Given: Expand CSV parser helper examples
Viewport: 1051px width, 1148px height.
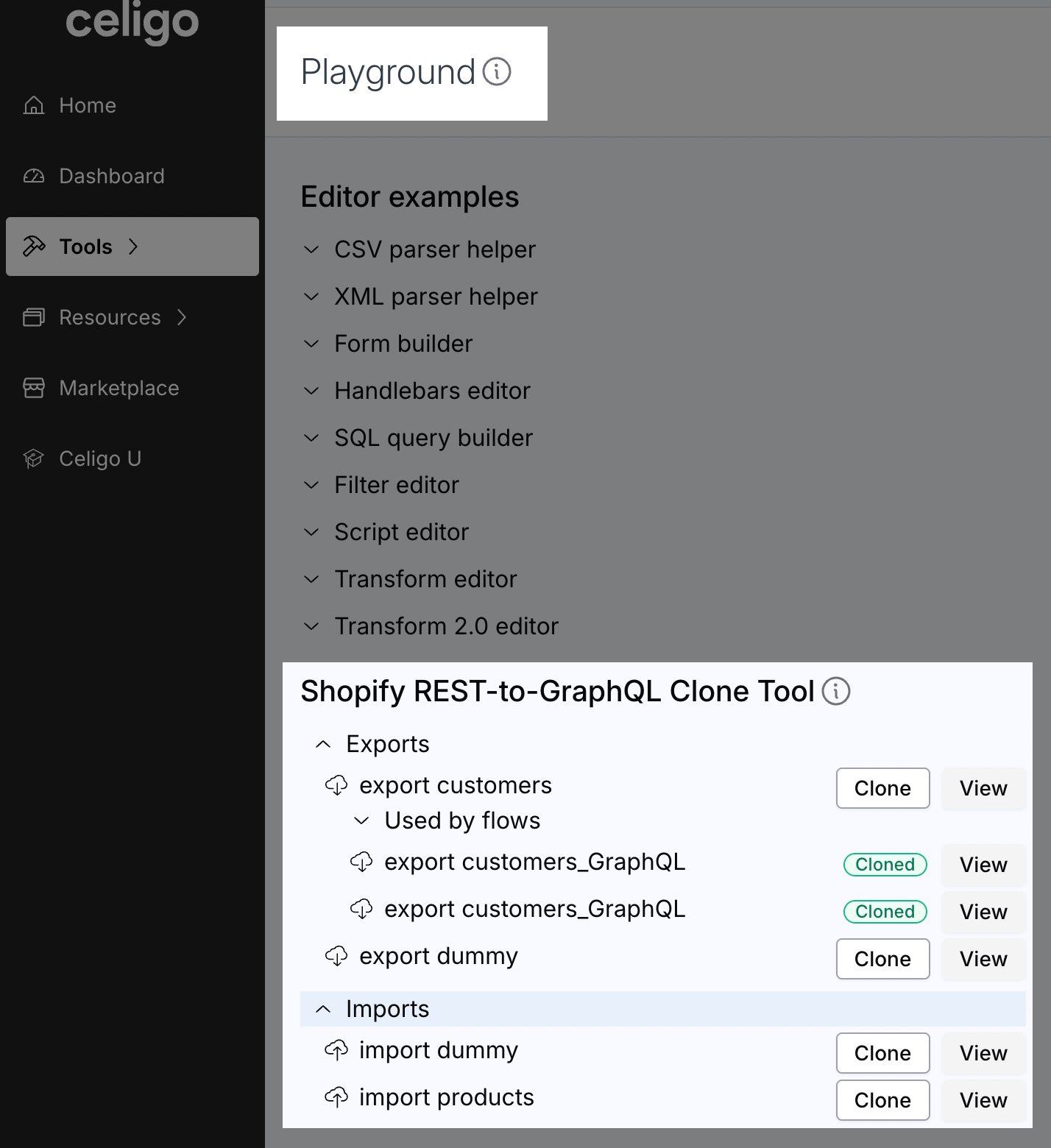Looking at the screenshot, I should pos(311,249).
